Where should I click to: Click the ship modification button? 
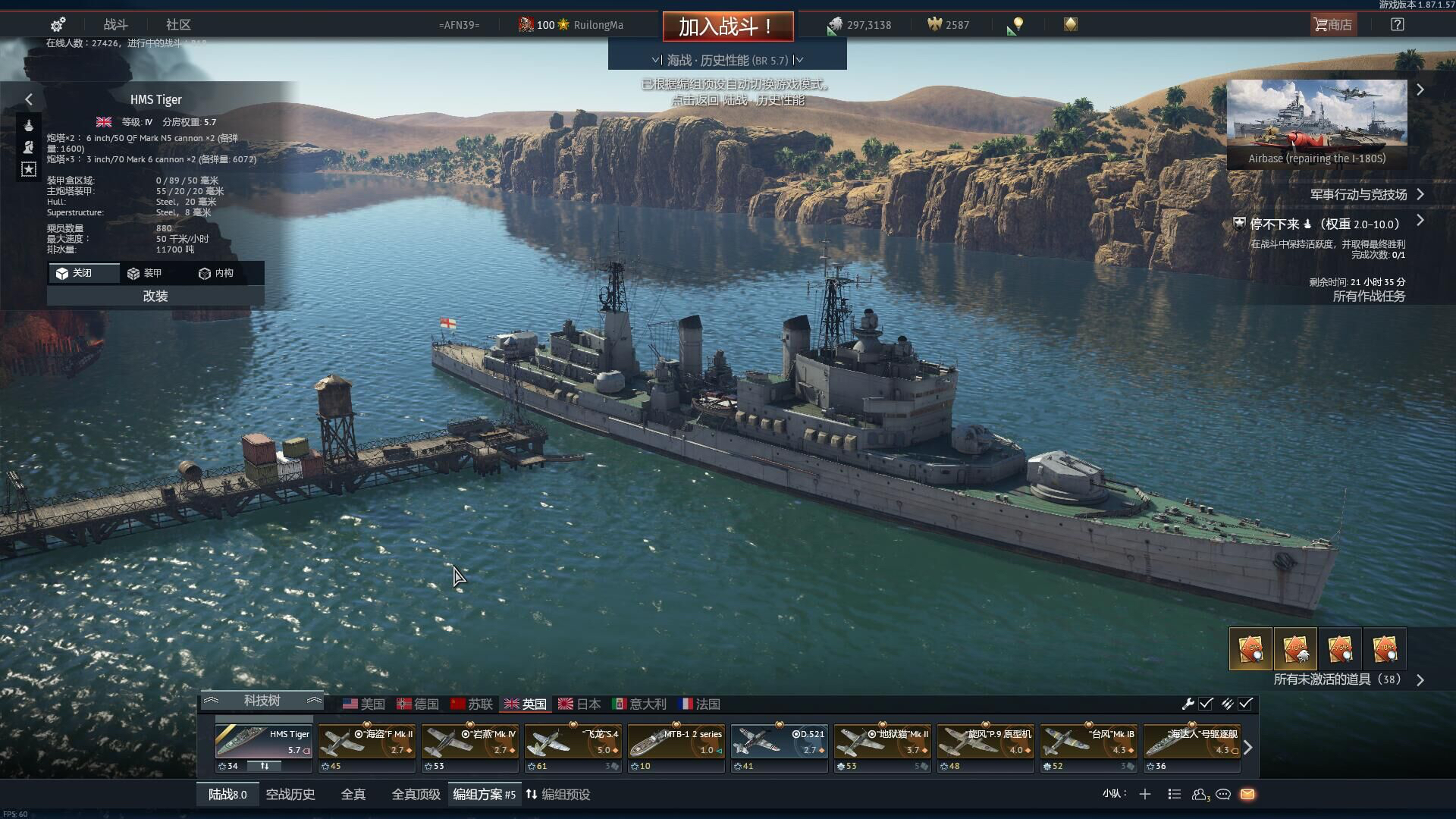[x=155, y=296]
